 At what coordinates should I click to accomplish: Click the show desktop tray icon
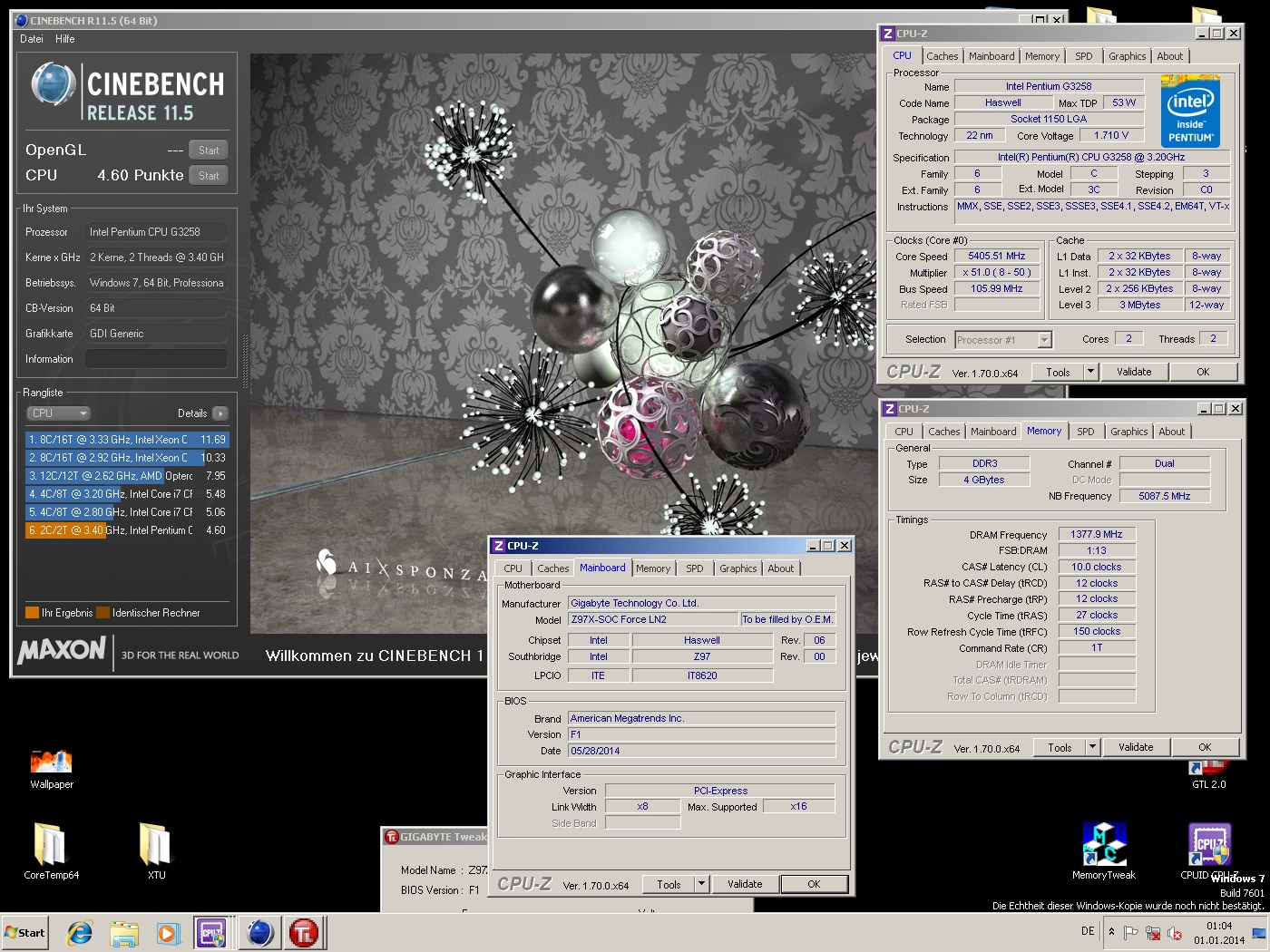coord(1259,932)
